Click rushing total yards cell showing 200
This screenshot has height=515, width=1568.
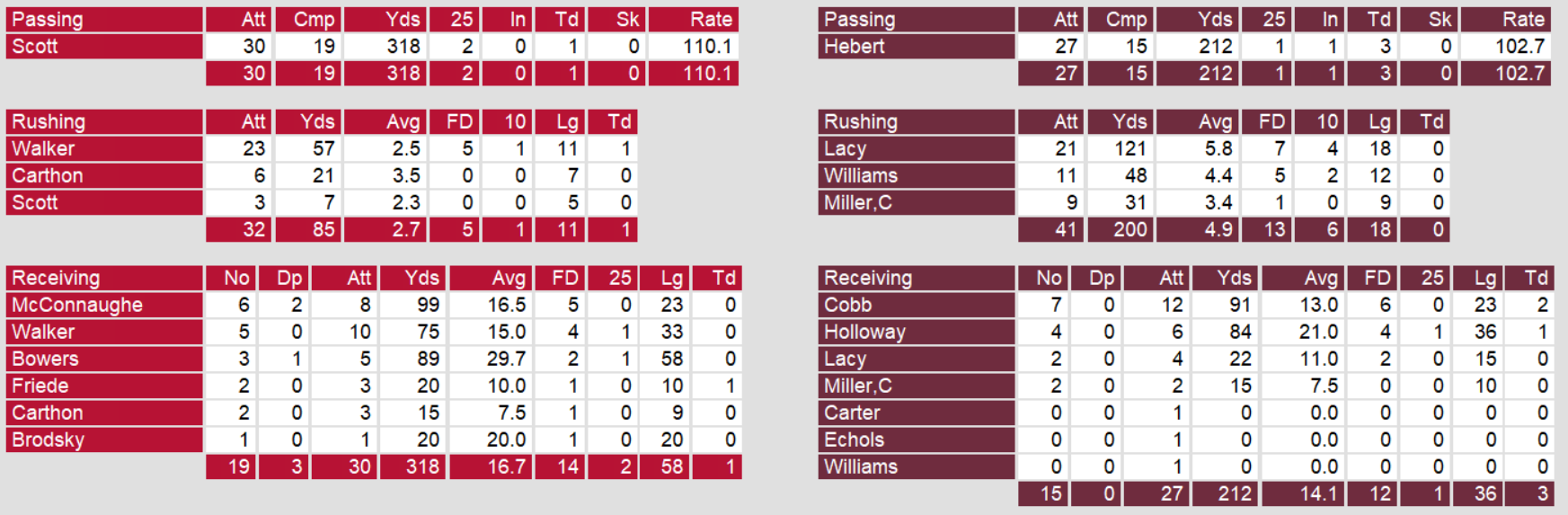(1129, 229)
